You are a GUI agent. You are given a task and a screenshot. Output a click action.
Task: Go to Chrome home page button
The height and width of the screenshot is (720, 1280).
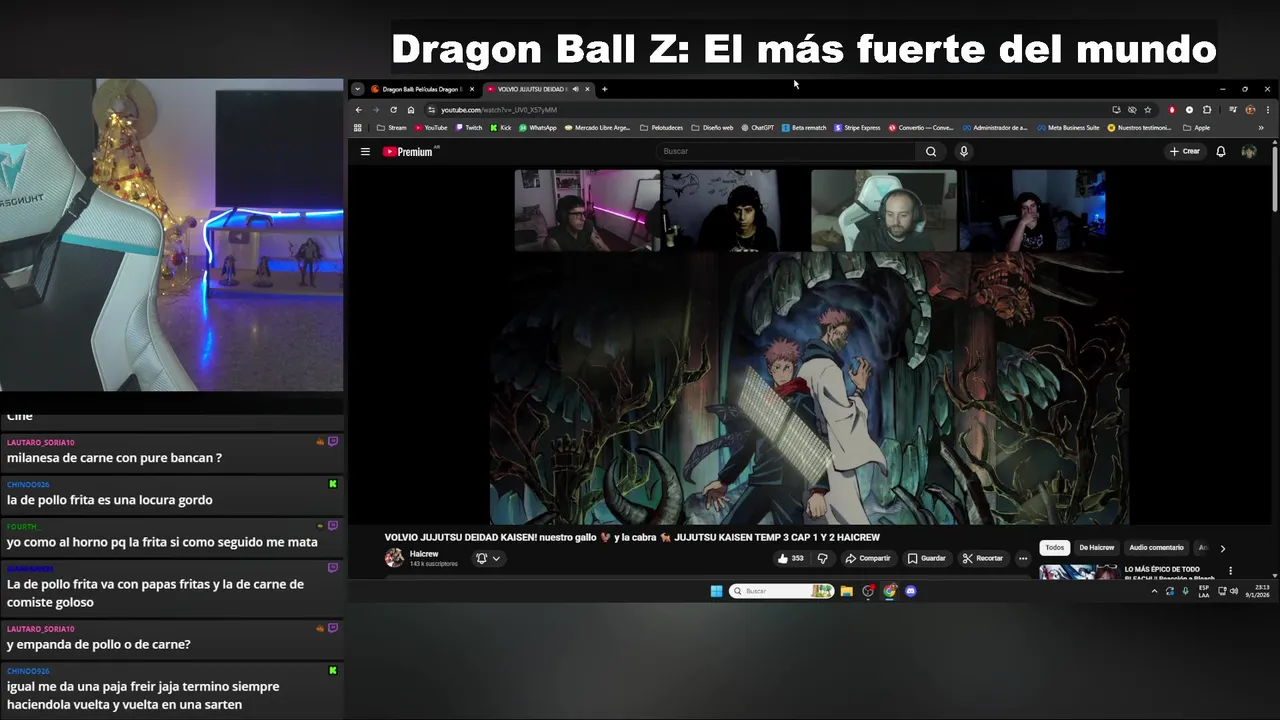pos(411,110)
